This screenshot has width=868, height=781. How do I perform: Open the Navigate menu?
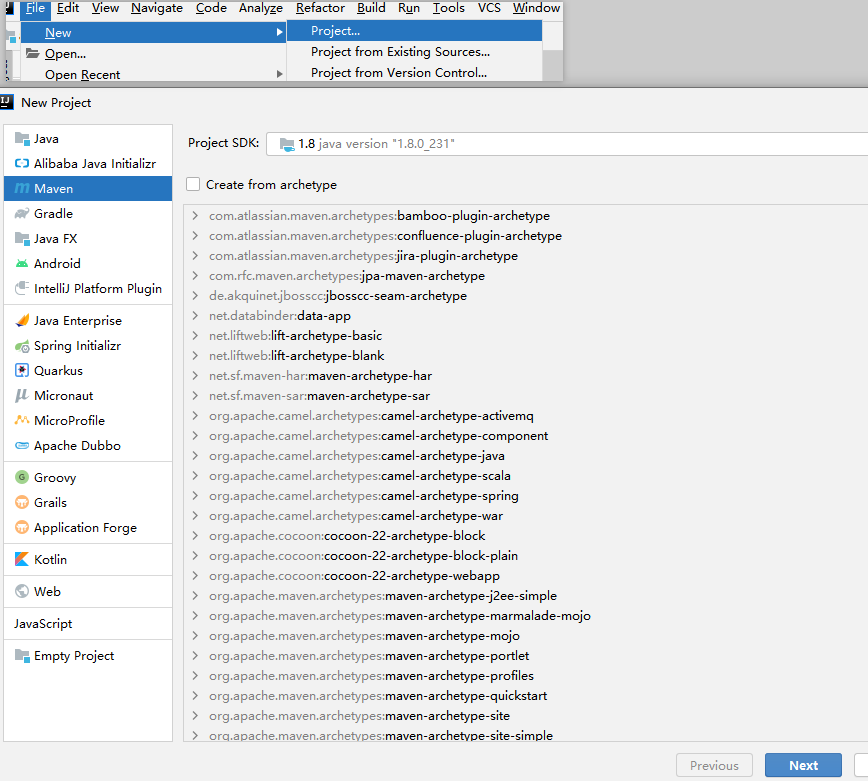pos(157,8)
